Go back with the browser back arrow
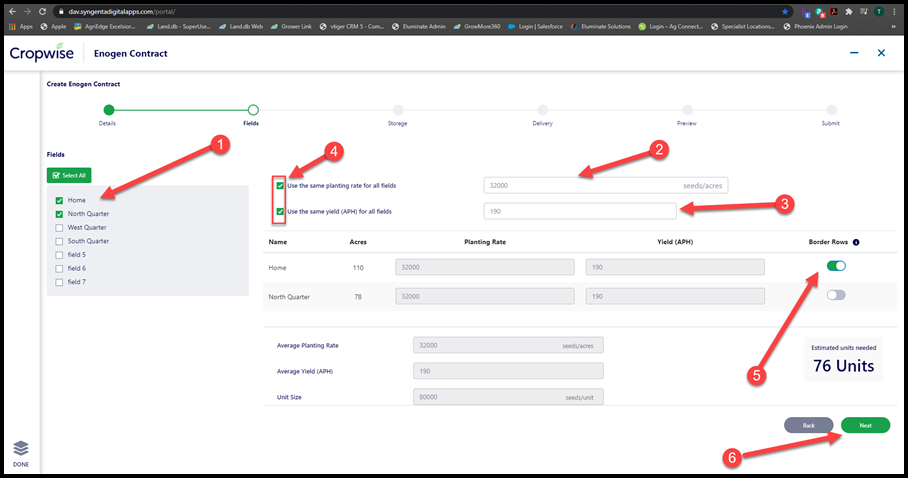The height and width of the screenshot is (478, 908). [x=12, y=12]
